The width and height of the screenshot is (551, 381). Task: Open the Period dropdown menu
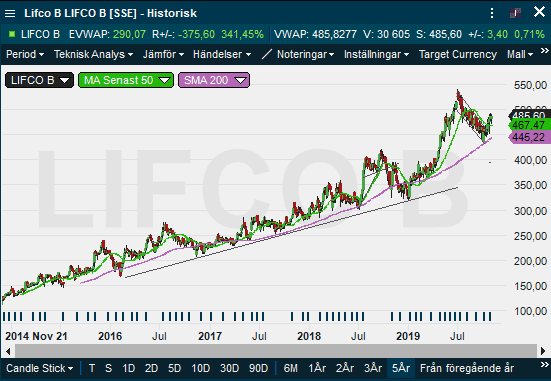coord(25,54)
